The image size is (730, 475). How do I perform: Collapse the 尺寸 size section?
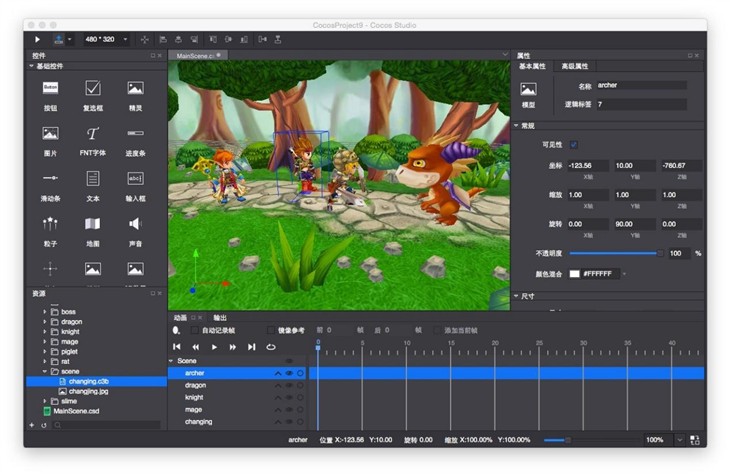point(516,296)
